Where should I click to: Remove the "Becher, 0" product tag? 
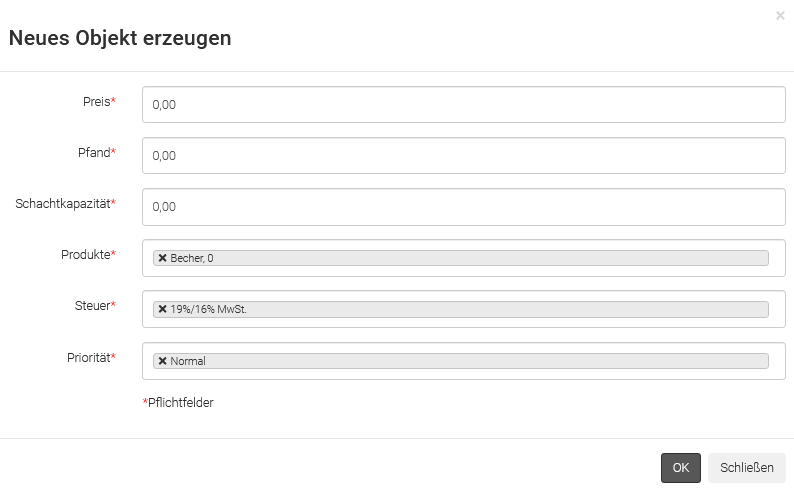162,258
